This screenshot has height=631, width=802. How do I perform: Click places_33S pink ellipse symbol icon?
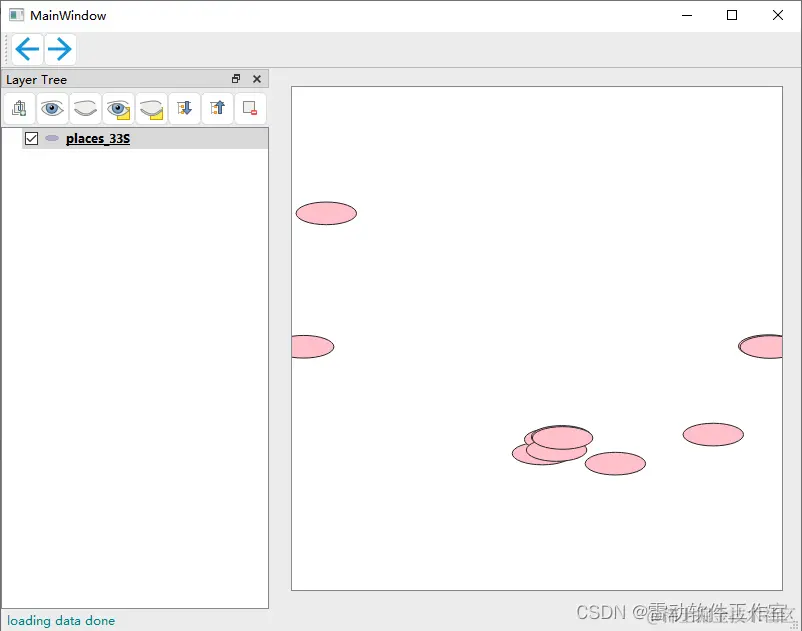coord(52,138)
